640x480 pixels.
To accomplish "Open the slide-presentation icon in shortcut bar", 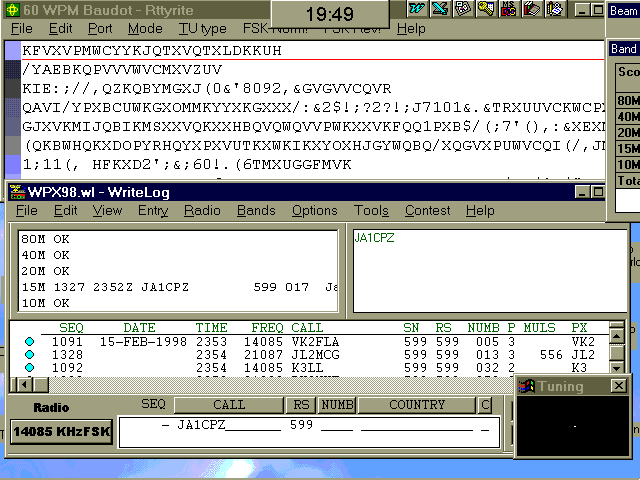I will tap(462, 9).
